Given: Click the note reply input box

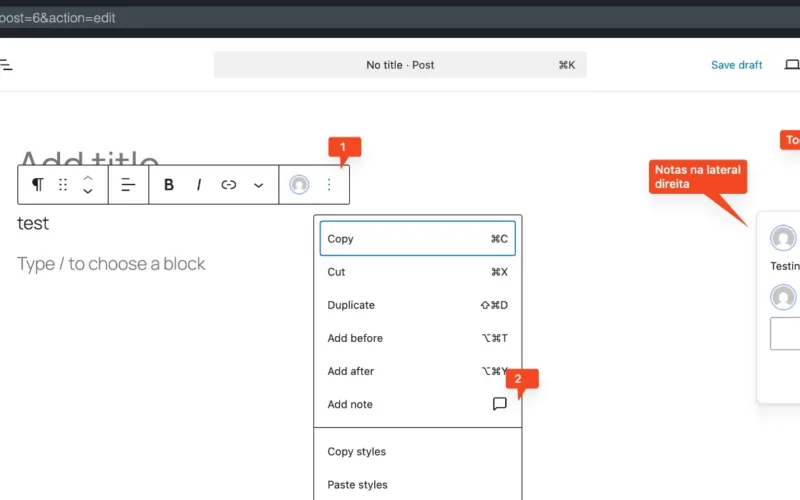Looking at the screenshot, I should [785, 334].
